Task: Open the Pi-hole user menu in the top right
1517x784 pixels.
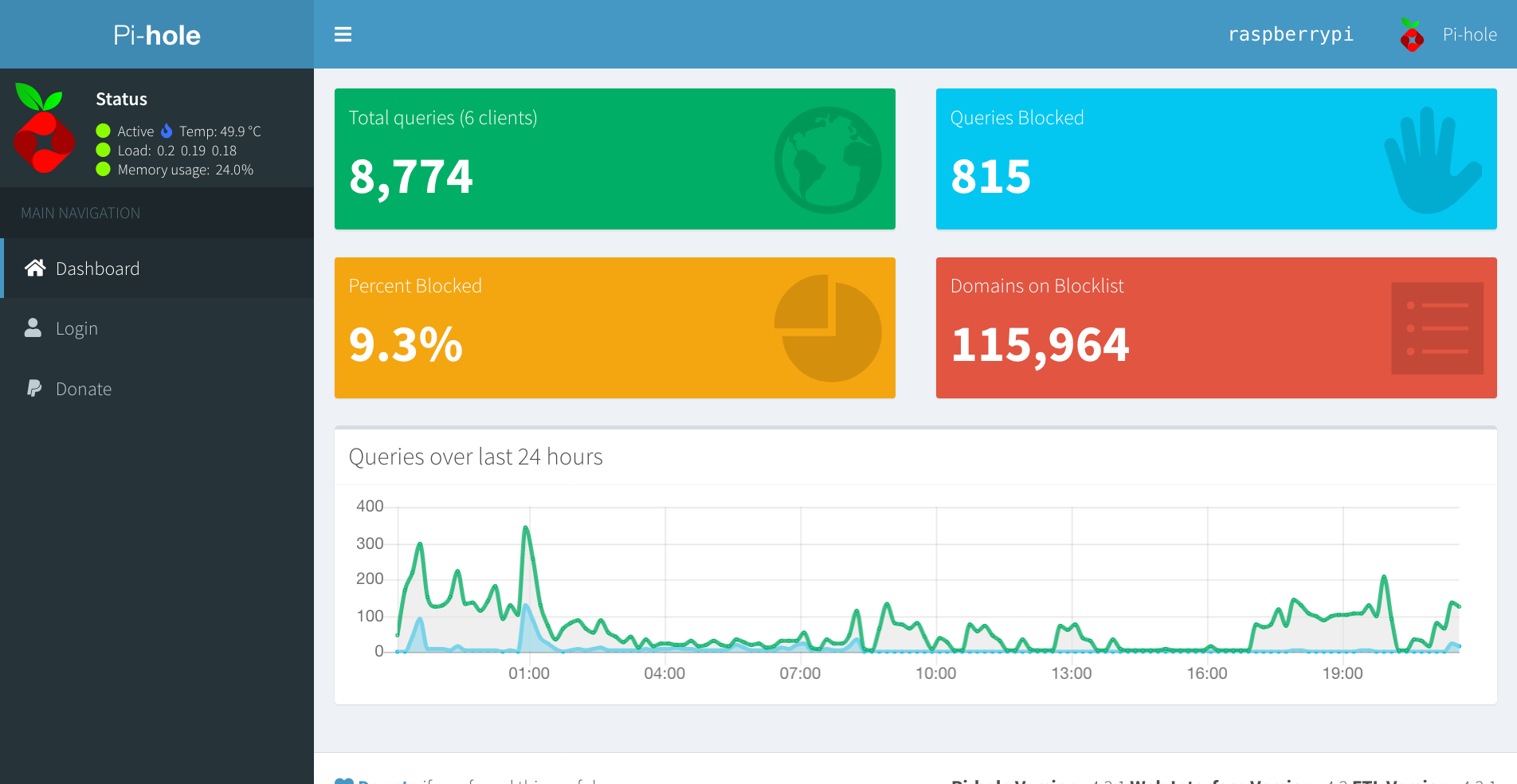Action: (x=1448, y=35)
